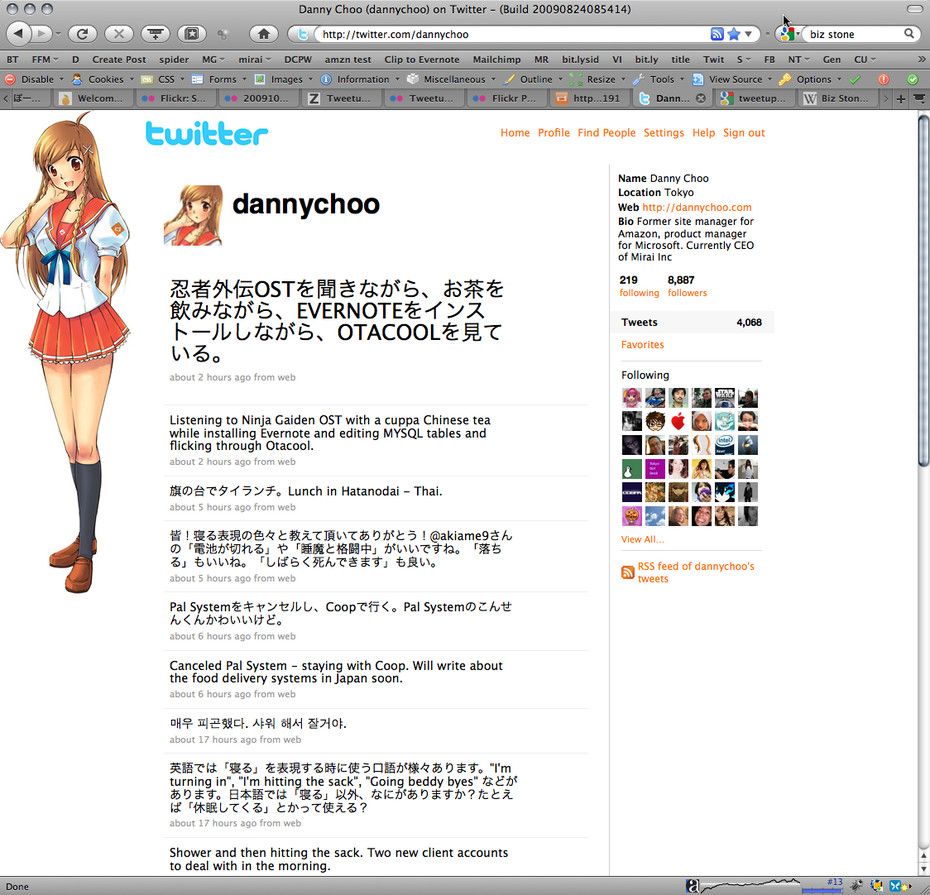Viewport: 930px width, 895px height.
Task: Open the http://dannychoo.com web link
Action: 697,208
